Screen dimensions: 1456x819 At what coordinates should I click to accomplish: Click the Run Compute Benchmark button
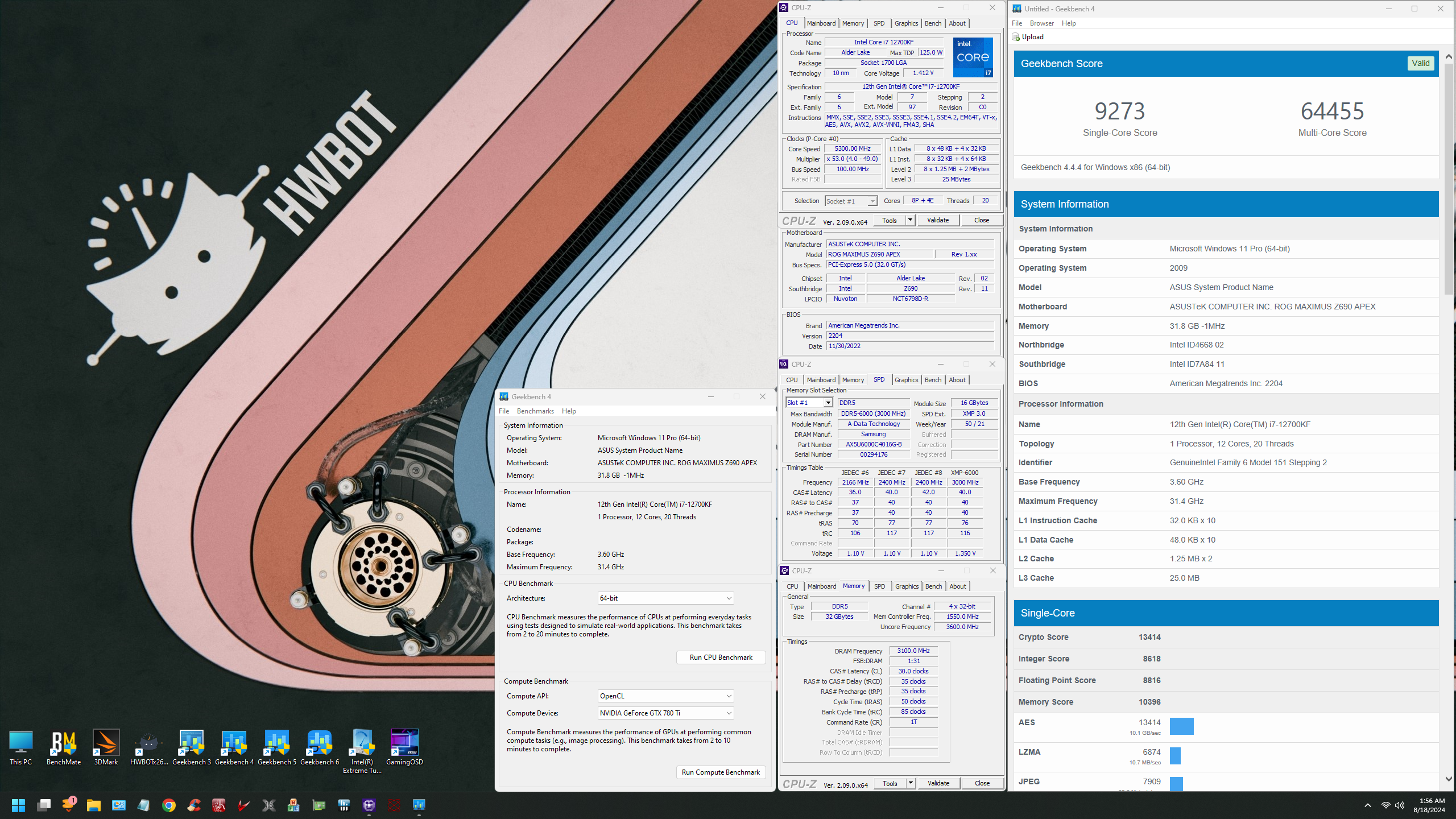pos(721,772)
